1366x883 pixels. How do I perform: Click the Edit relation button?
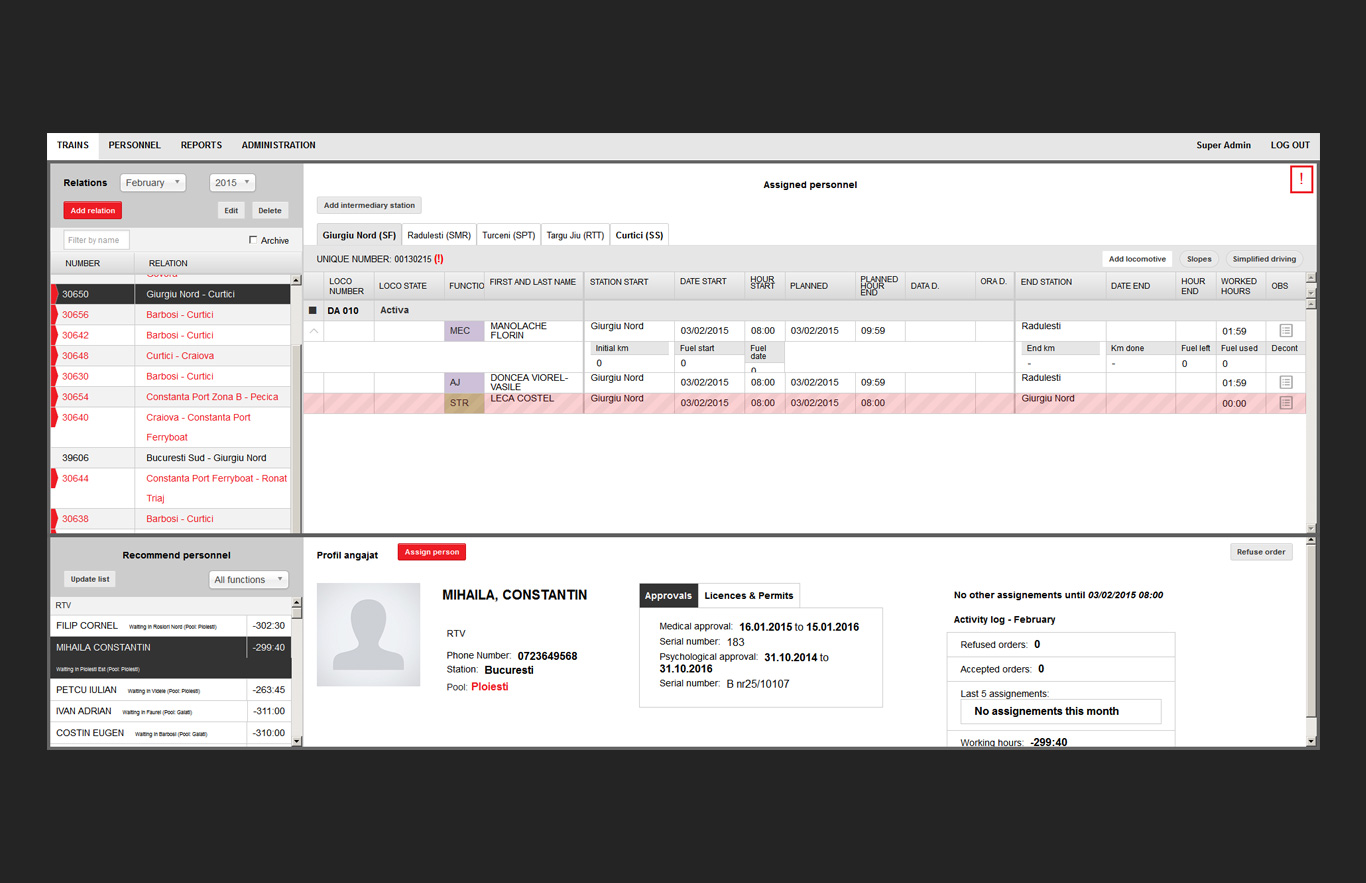231,210
